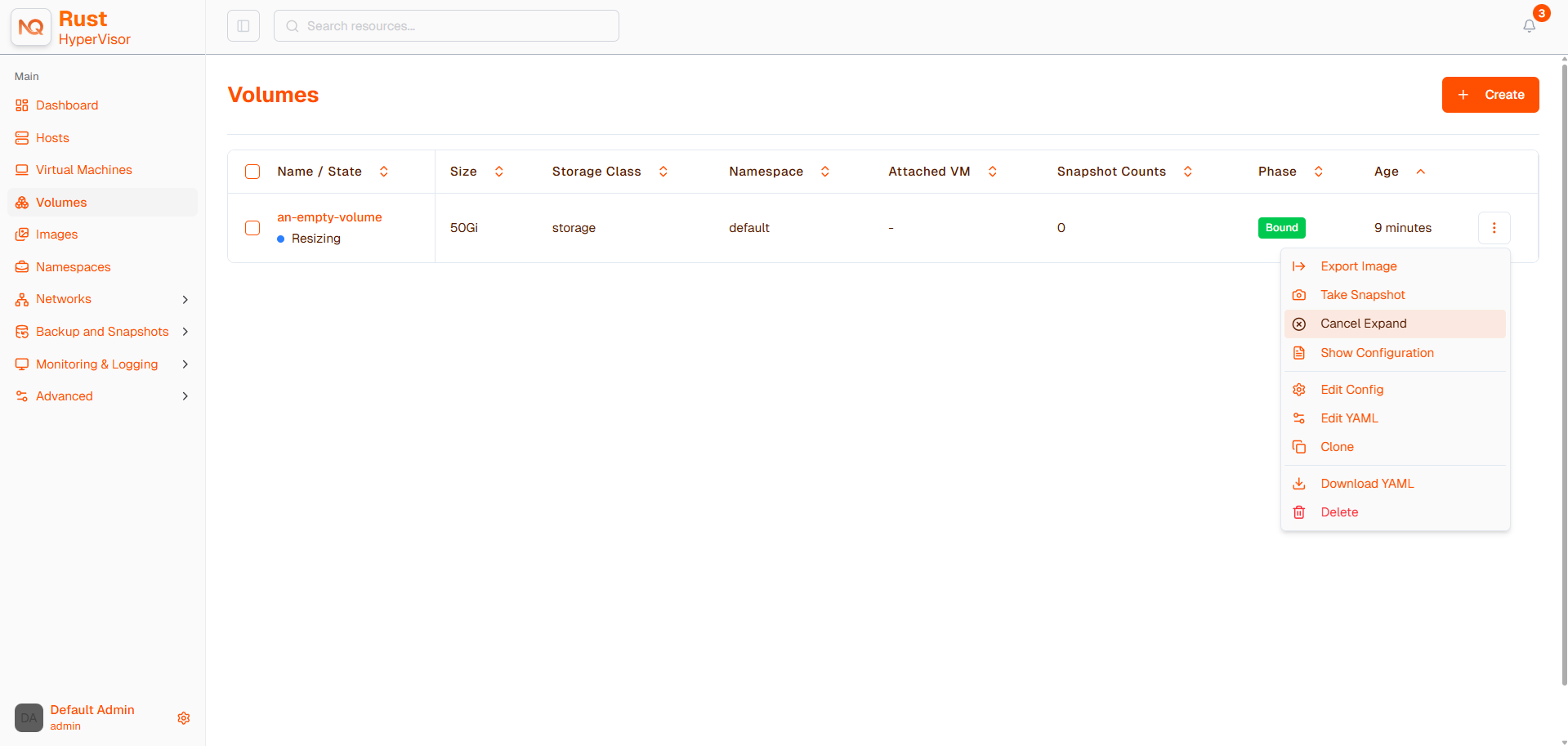Check the select-all volumes checkbox
The image size is (1568, 746).
click(252, 172)
